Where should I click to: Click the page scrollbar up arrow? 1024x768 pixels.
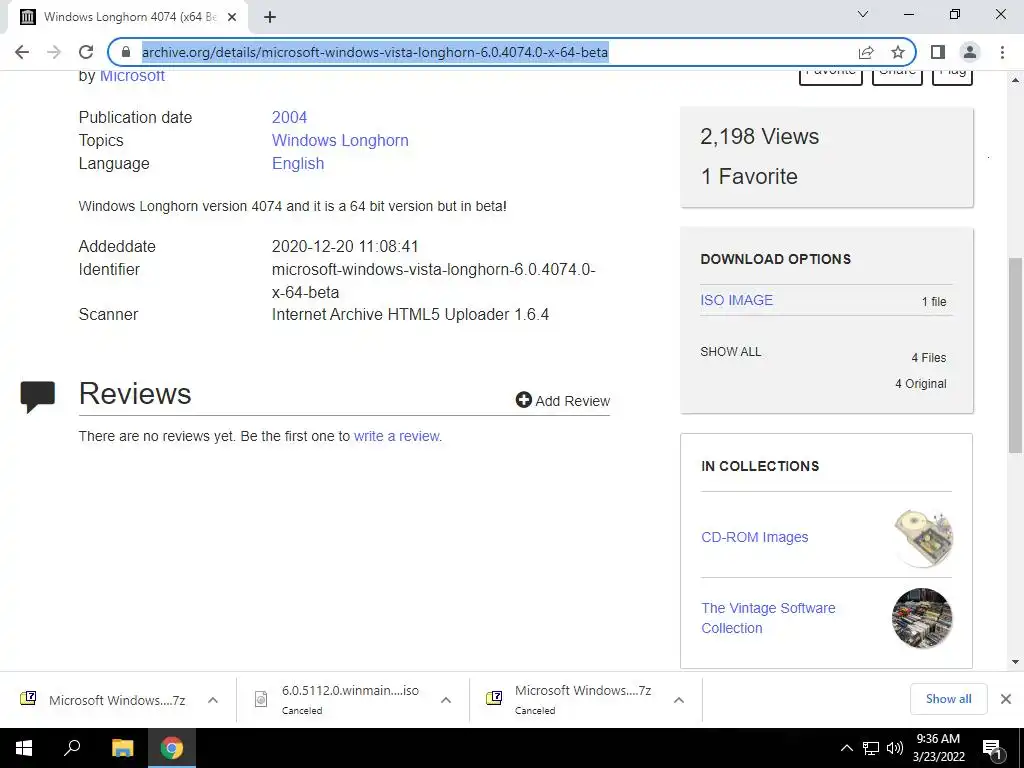[1016, 80]
